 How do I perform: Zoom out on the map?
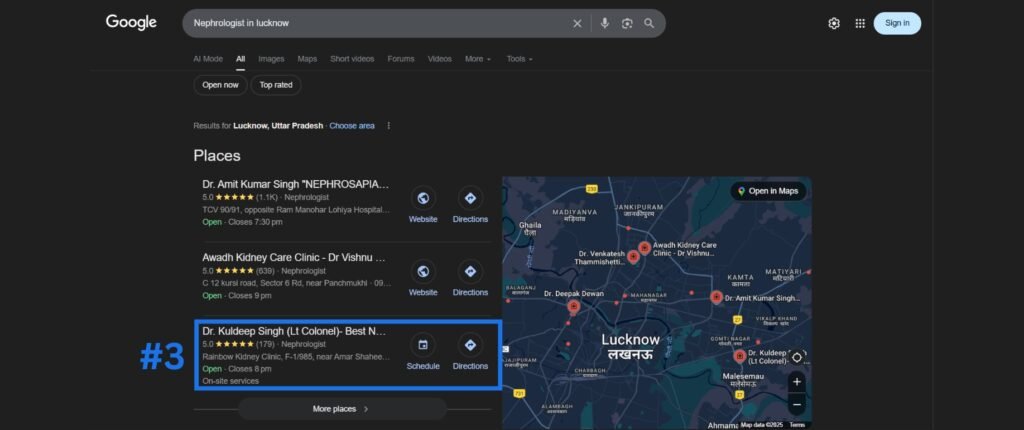click(x=796, y=405)
